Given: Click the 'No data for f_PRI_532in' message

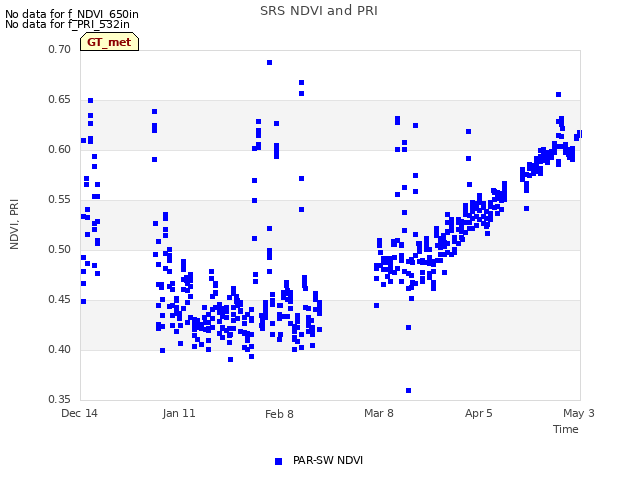Looking at the screenshot, I should tap(67, 24).
